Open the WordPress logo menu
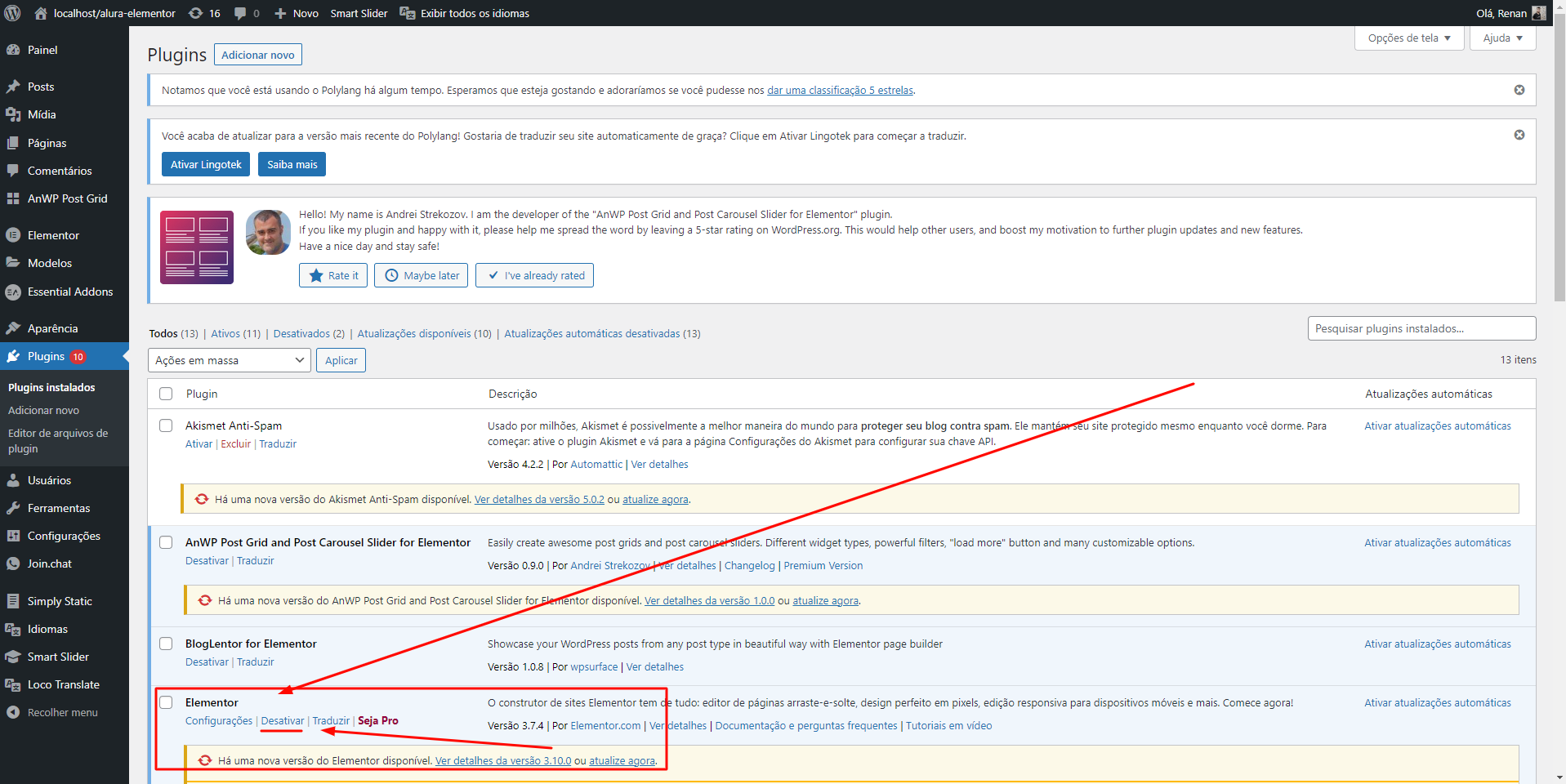Screen dimensions: 1566x784 click(x=12, y=13)
